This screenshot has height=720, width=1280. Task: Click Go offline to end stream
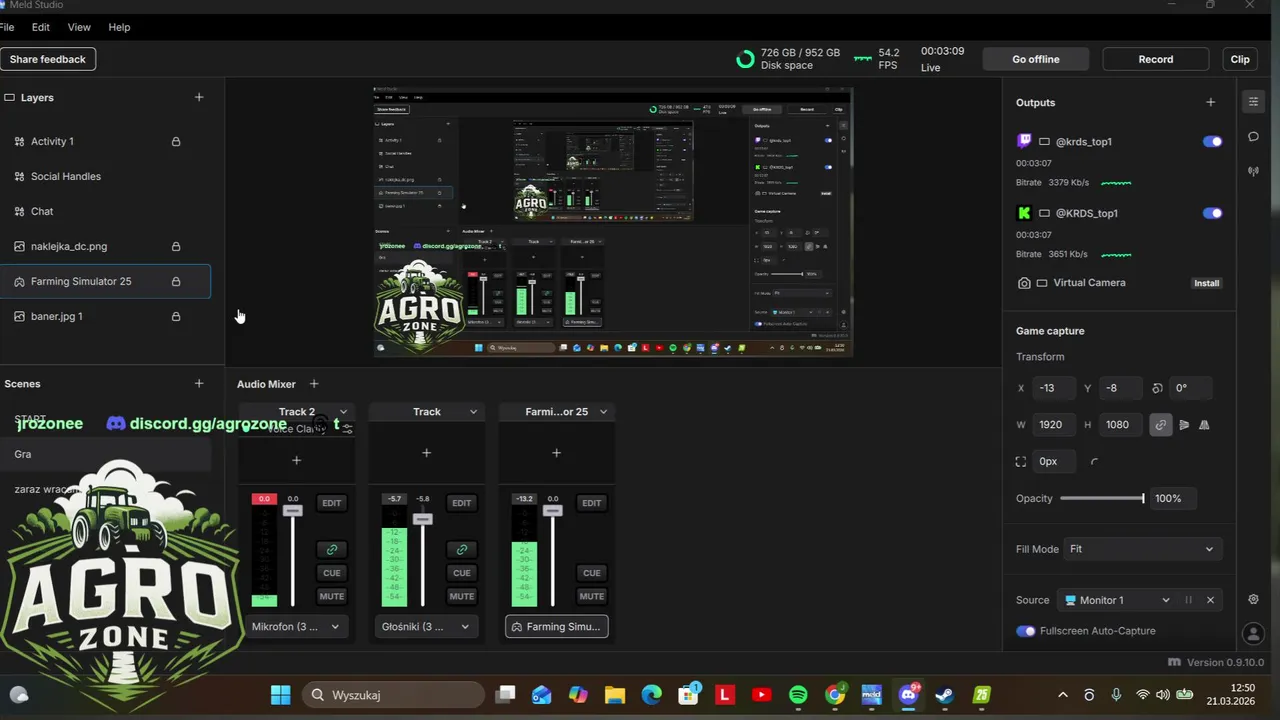(1036, 59)
